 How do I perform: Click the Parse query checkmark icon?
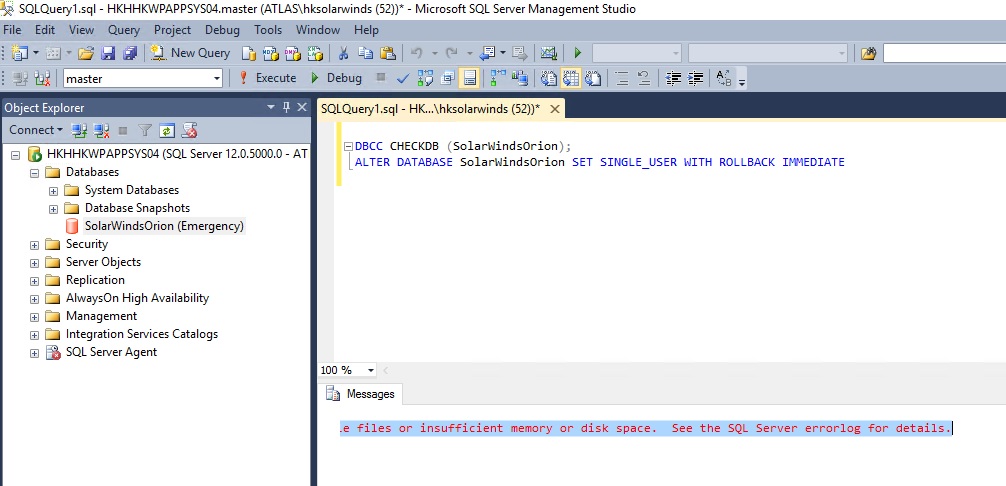pyautogui.click(x=402, y=78)
